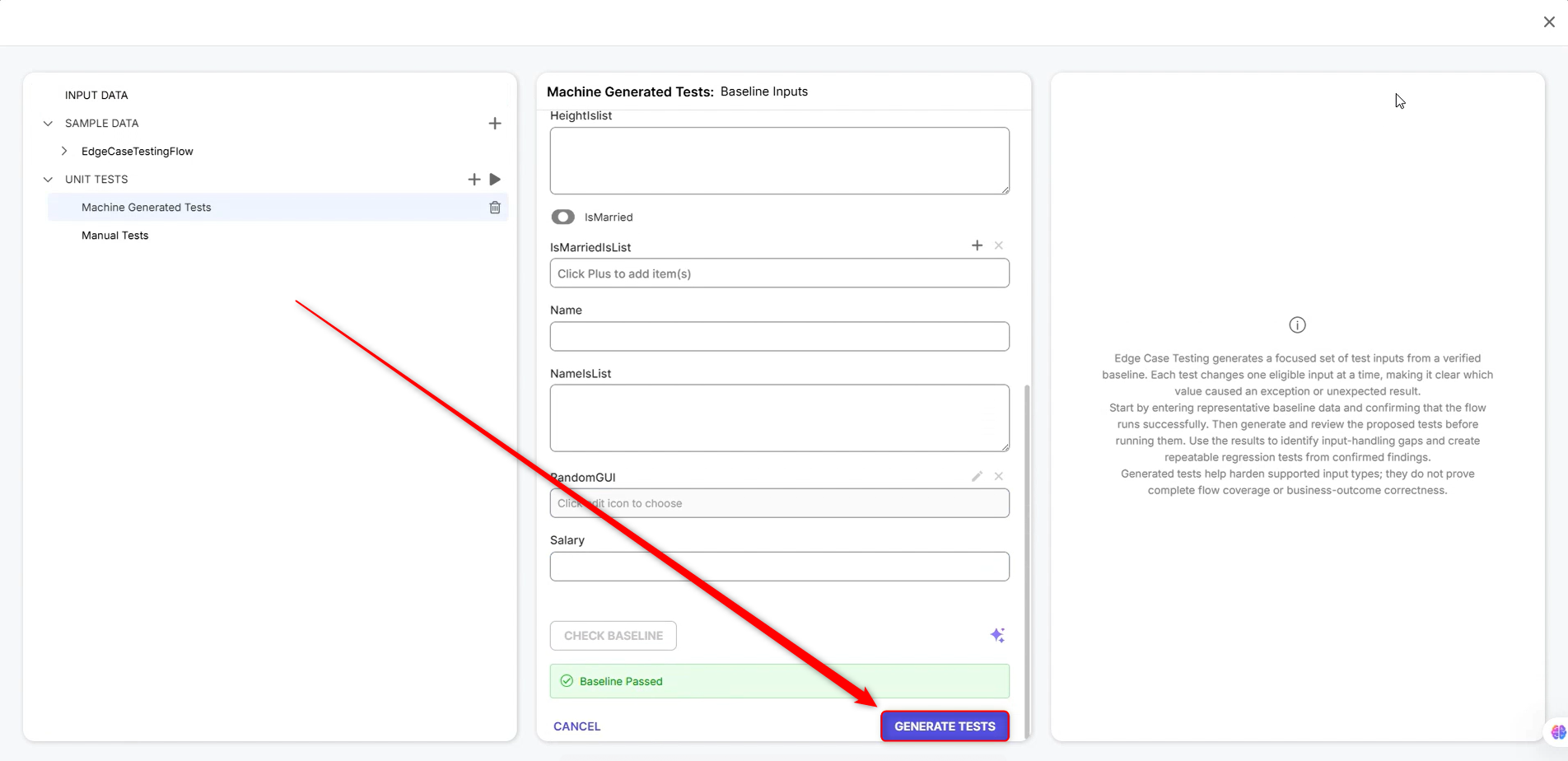
Task: Add a new unit test
Action: point(474,180)
